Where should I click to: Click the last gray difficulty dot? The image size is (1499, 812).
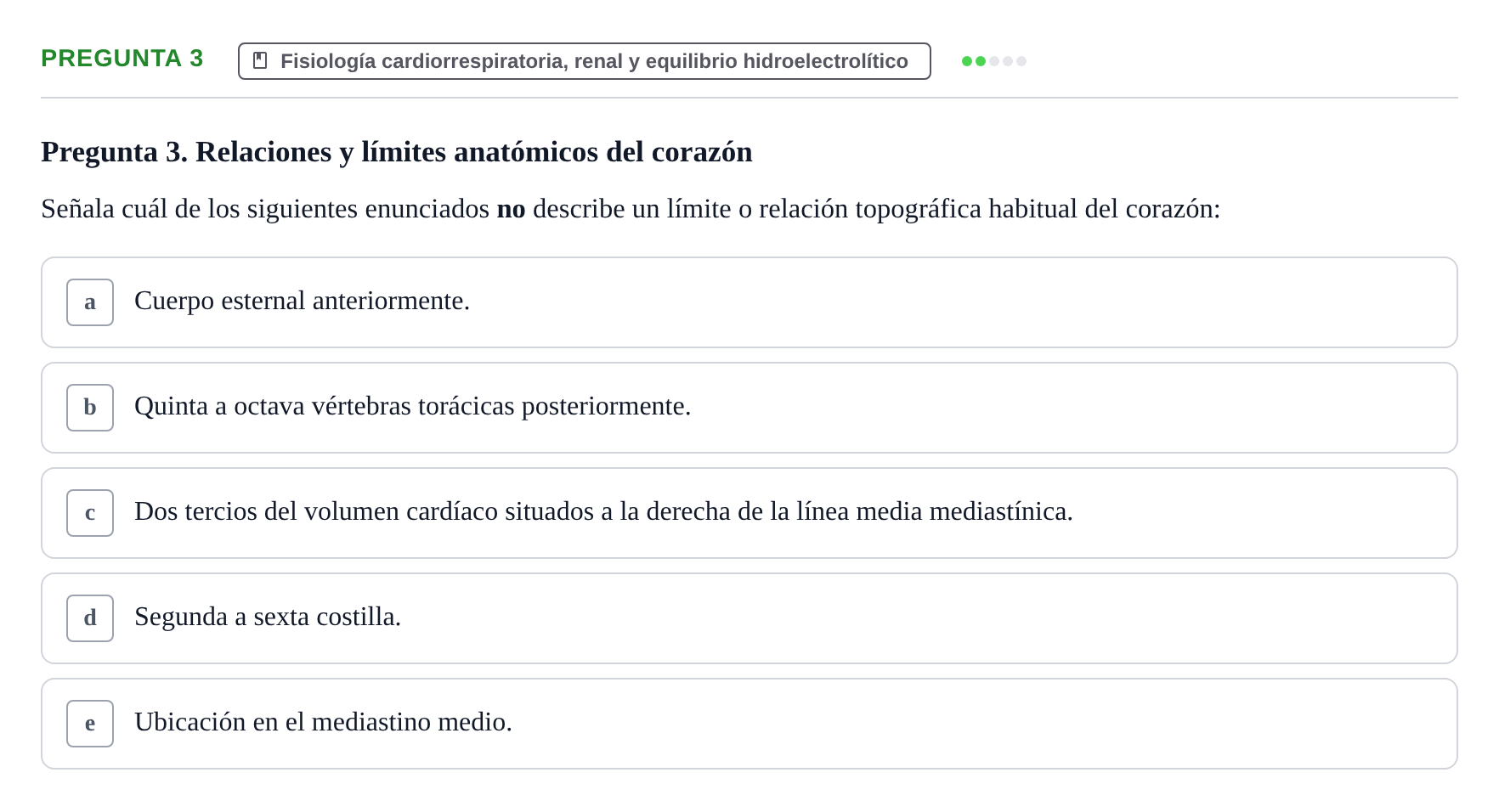click(x=1021, y=61)
